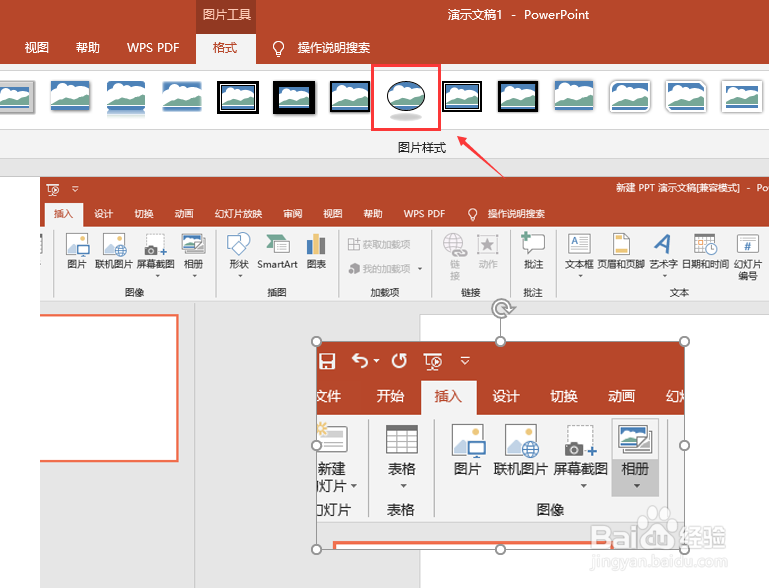Switch to the small 切换 tab beside 动画
Image resolution: width=769 pixels, height=588 pixels.
[144, 214]
